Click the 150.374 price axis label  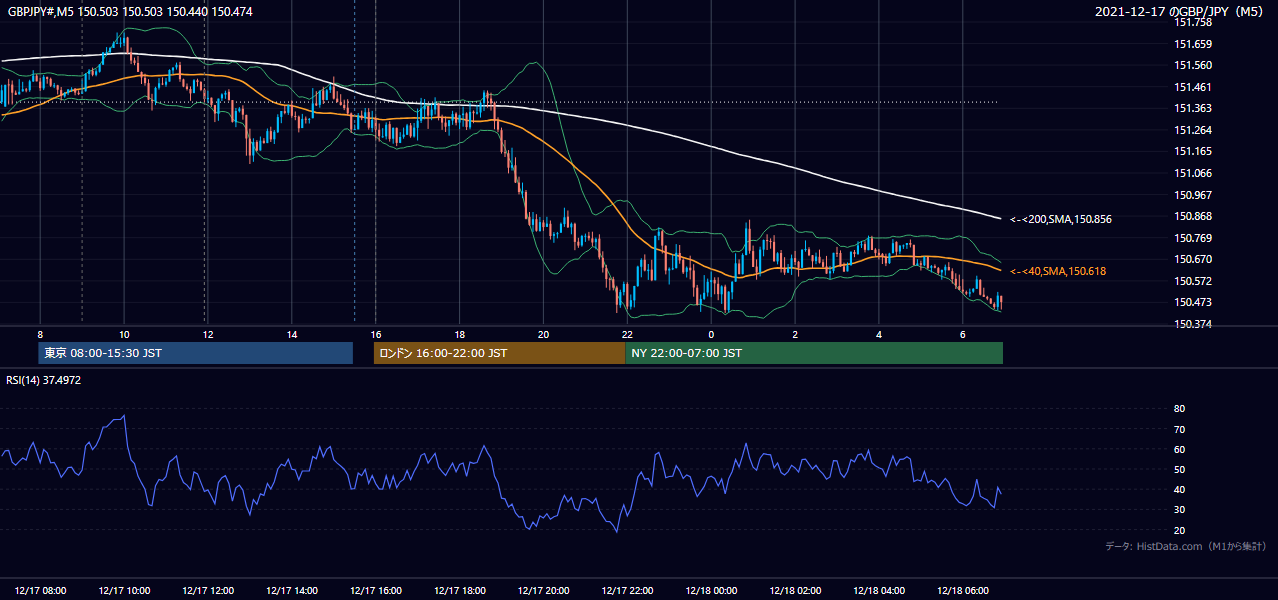click(1193, 324)
